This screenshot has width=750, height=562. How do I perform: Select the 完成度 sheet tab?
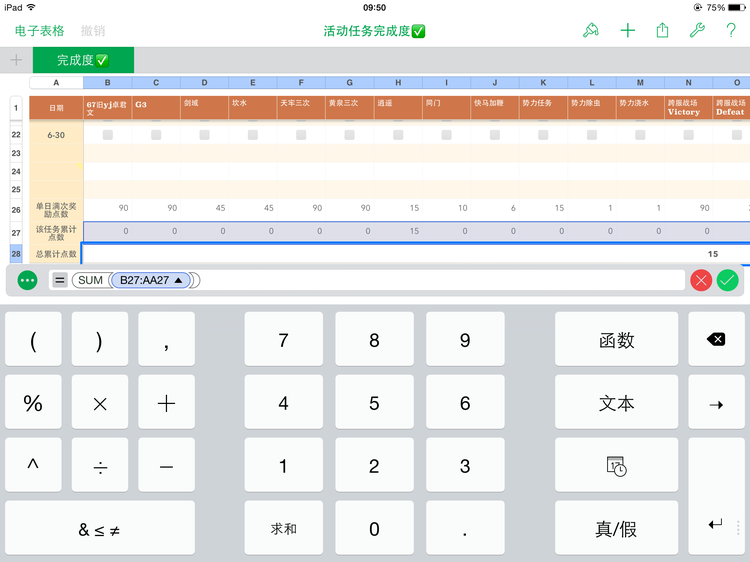[x=83, y=60]
